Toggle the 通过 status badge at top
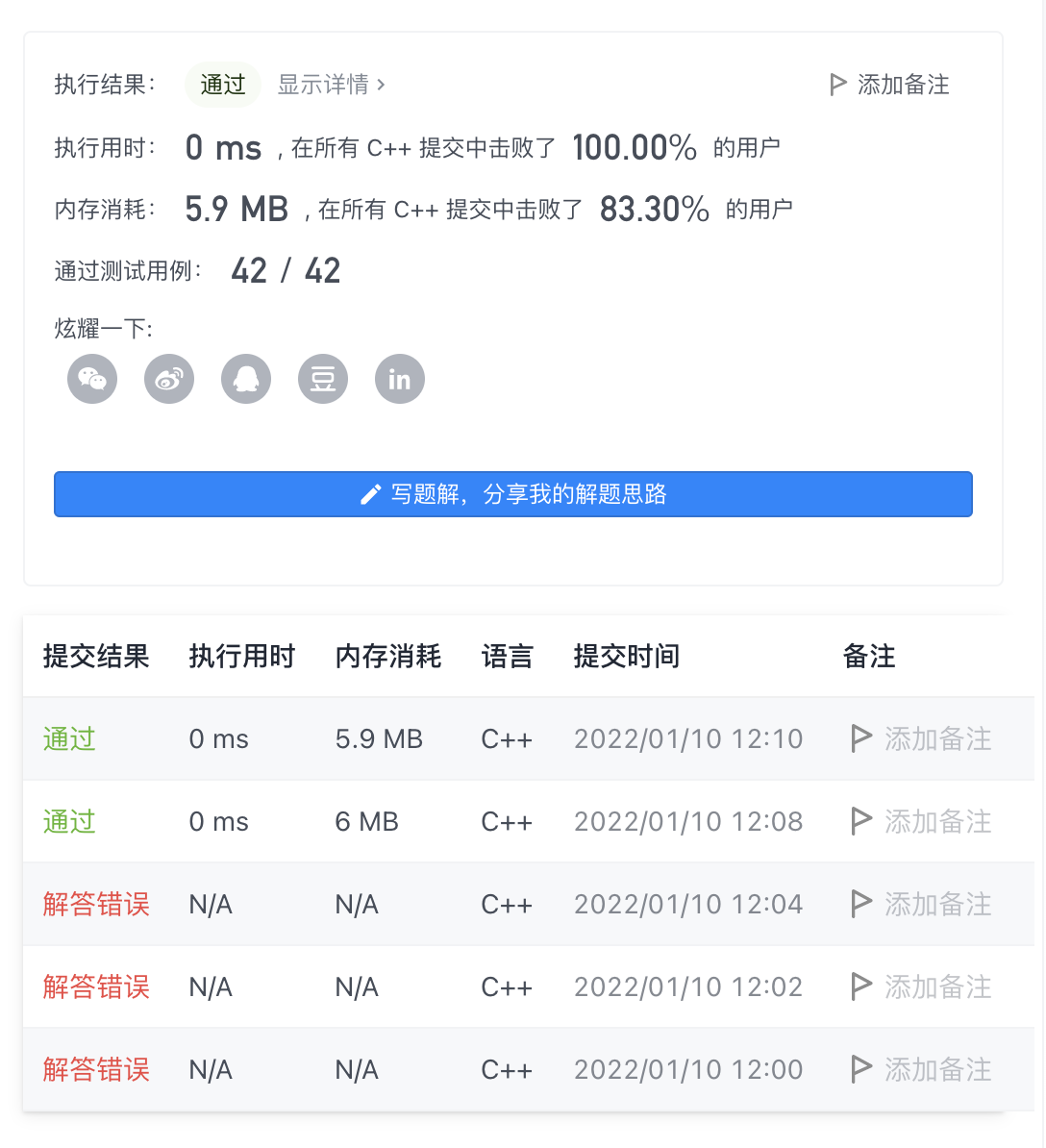 pos(222,85)
